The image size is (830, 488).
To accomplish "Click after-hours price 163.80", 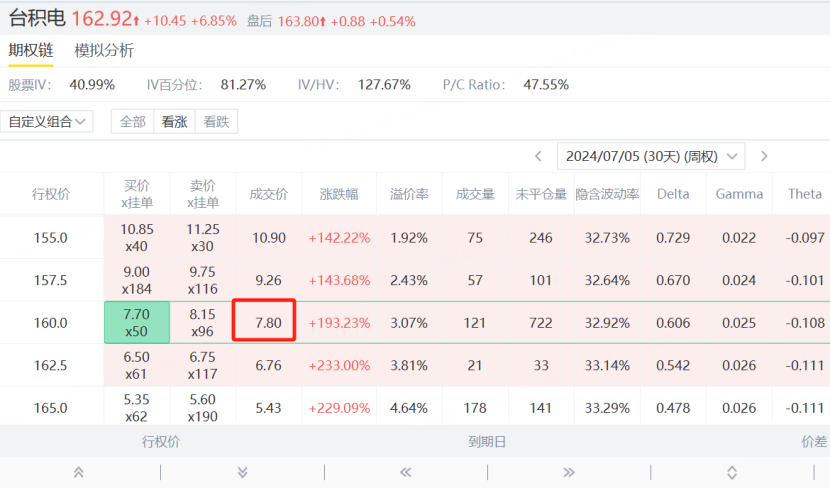I will tap(299, 21).
